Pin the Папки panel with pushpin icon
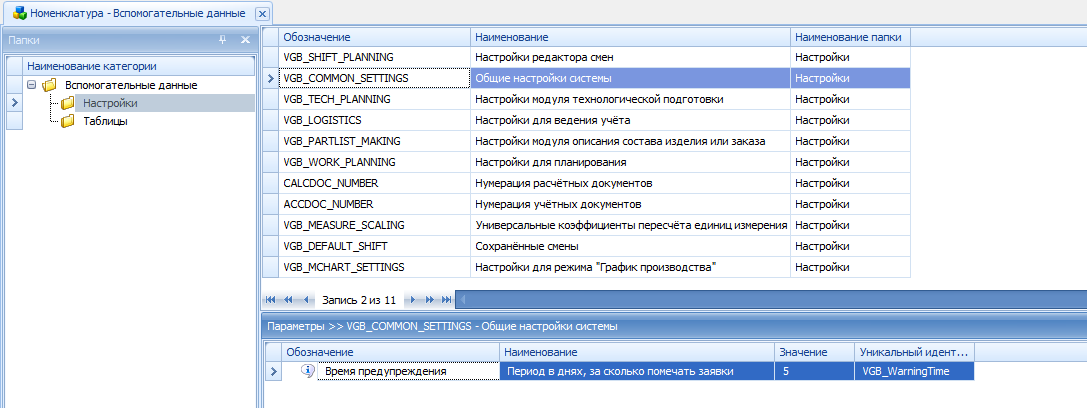 point(223,40)
